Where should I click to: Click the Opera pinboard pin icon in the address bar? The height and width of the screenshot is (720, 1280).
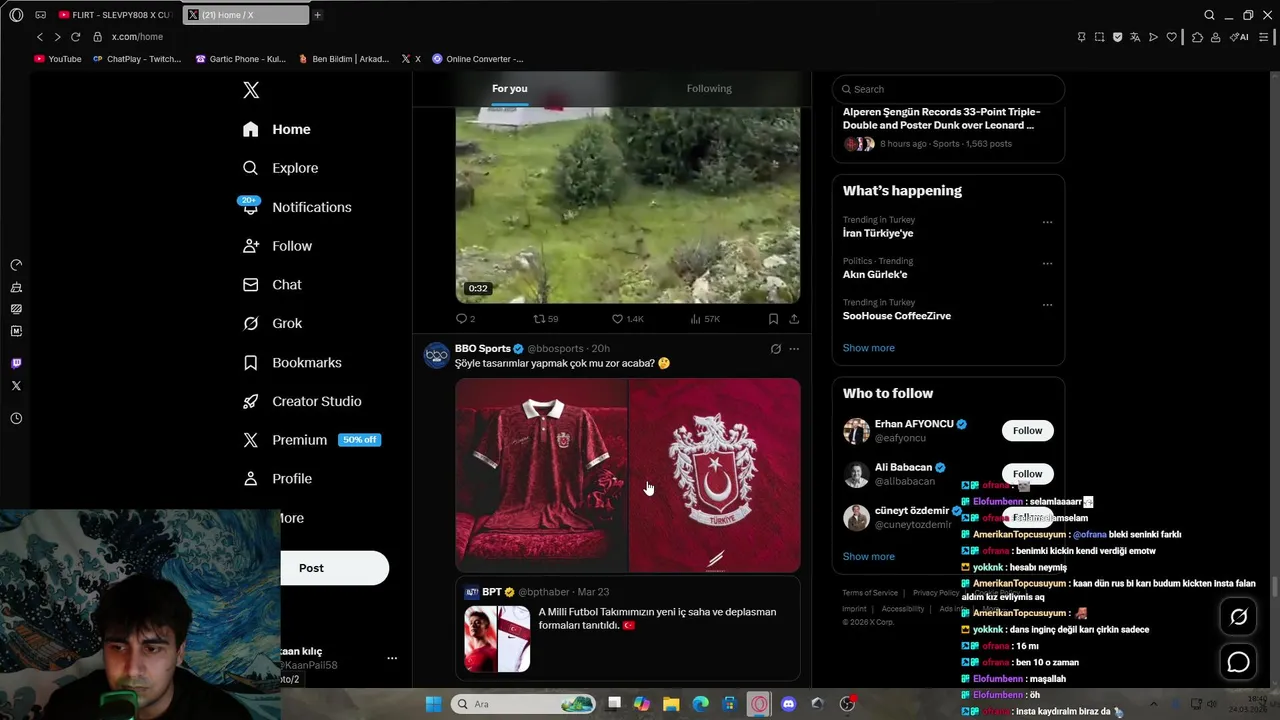click(1081, 37)
